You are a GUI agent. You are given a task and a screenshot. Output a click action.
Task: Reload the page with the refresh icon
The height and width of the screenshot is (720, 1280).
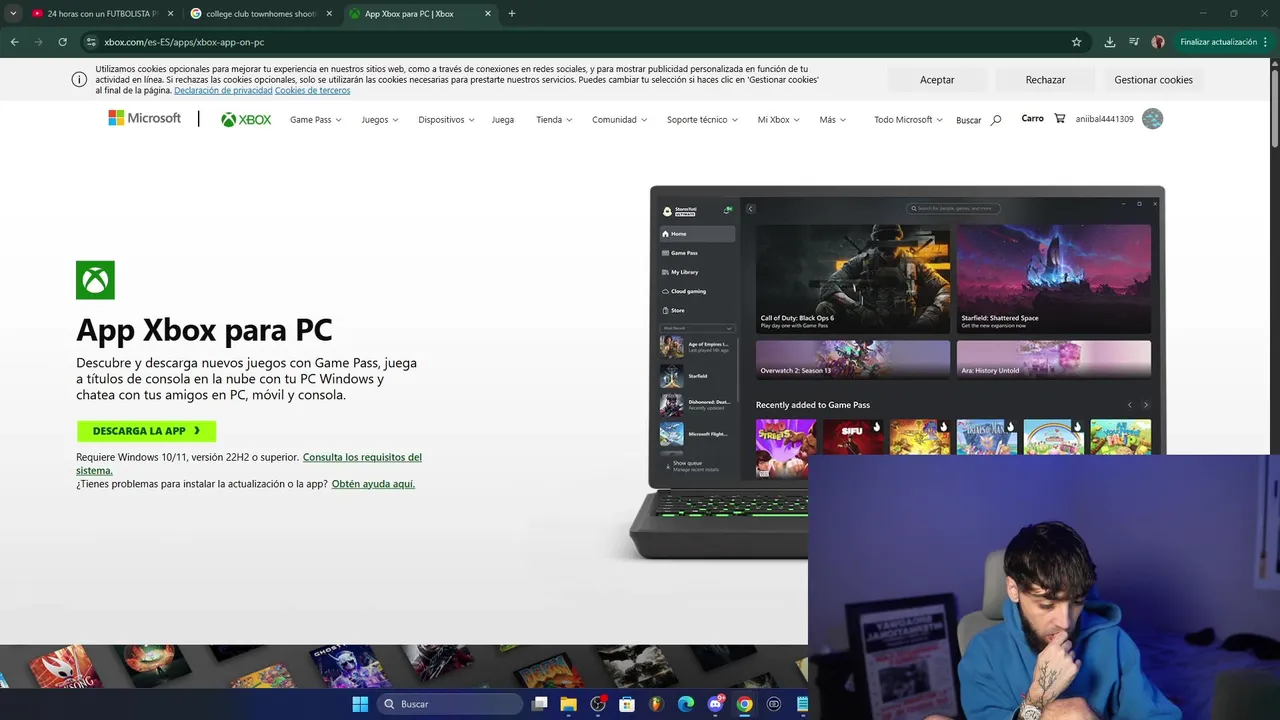point(62,42)
